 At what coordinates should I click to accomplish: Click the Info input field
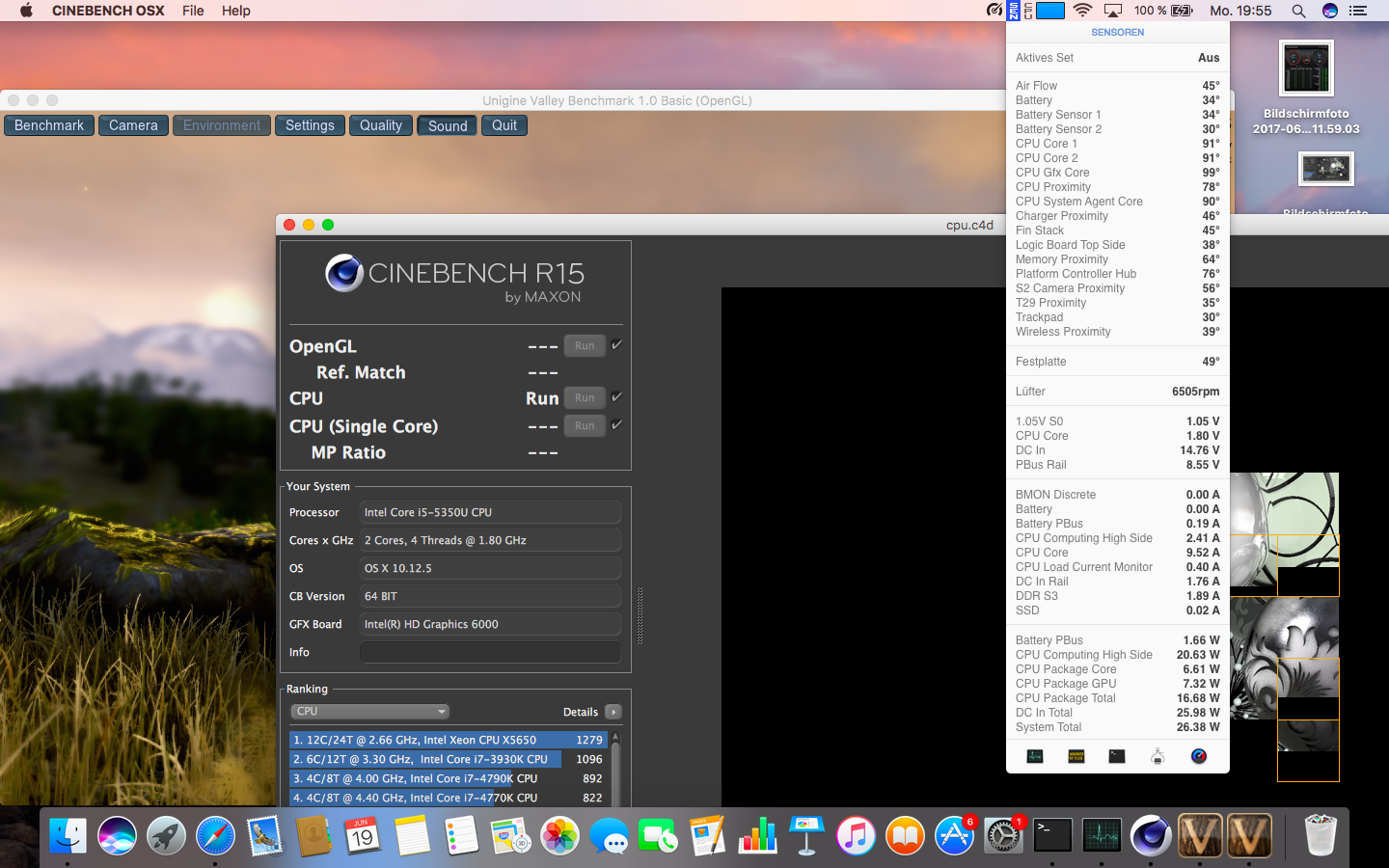coord(490,652)
